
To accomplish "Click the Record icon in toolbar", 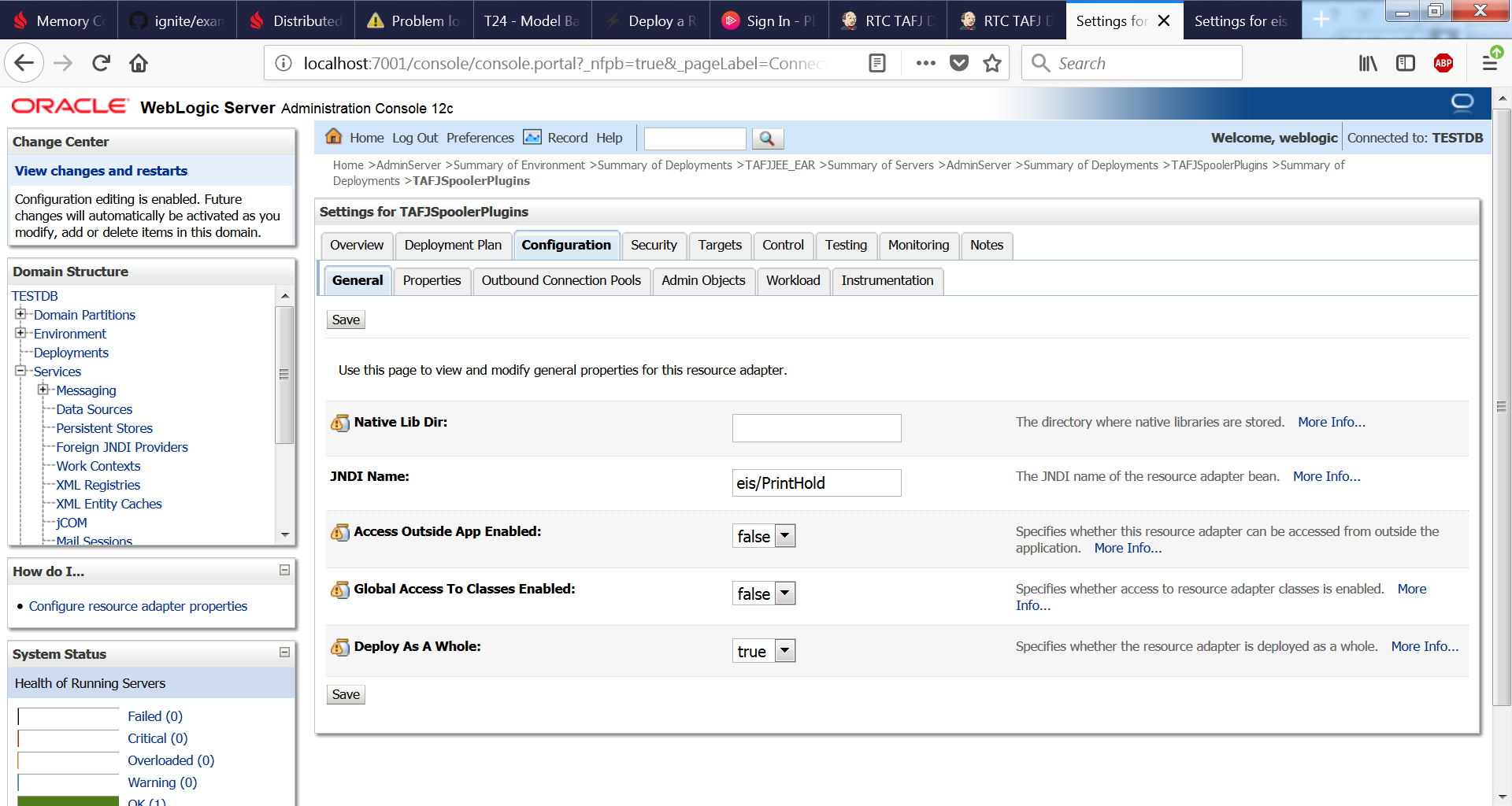I will pyautogui.click(x=532, y=137).
